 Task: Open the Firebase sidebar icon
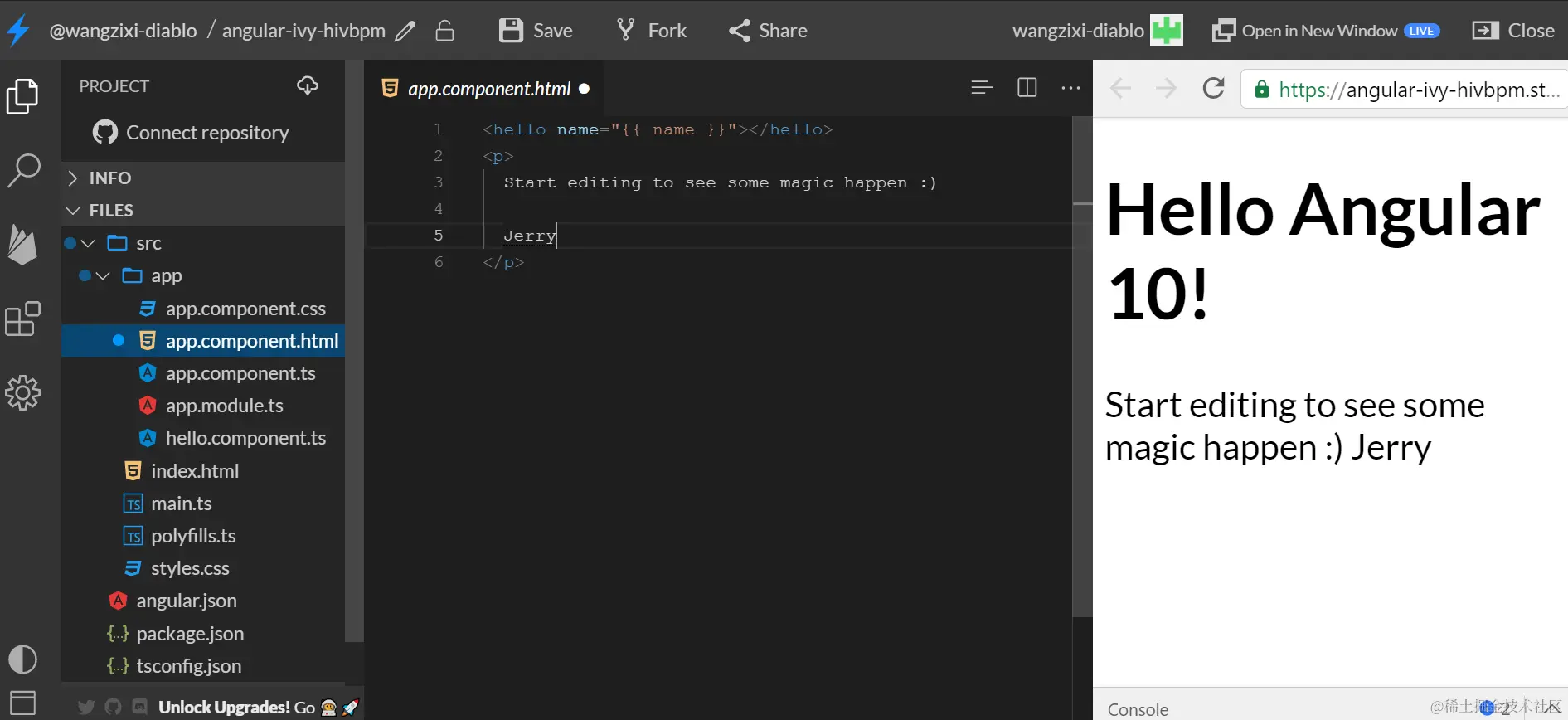coord(22,244)
